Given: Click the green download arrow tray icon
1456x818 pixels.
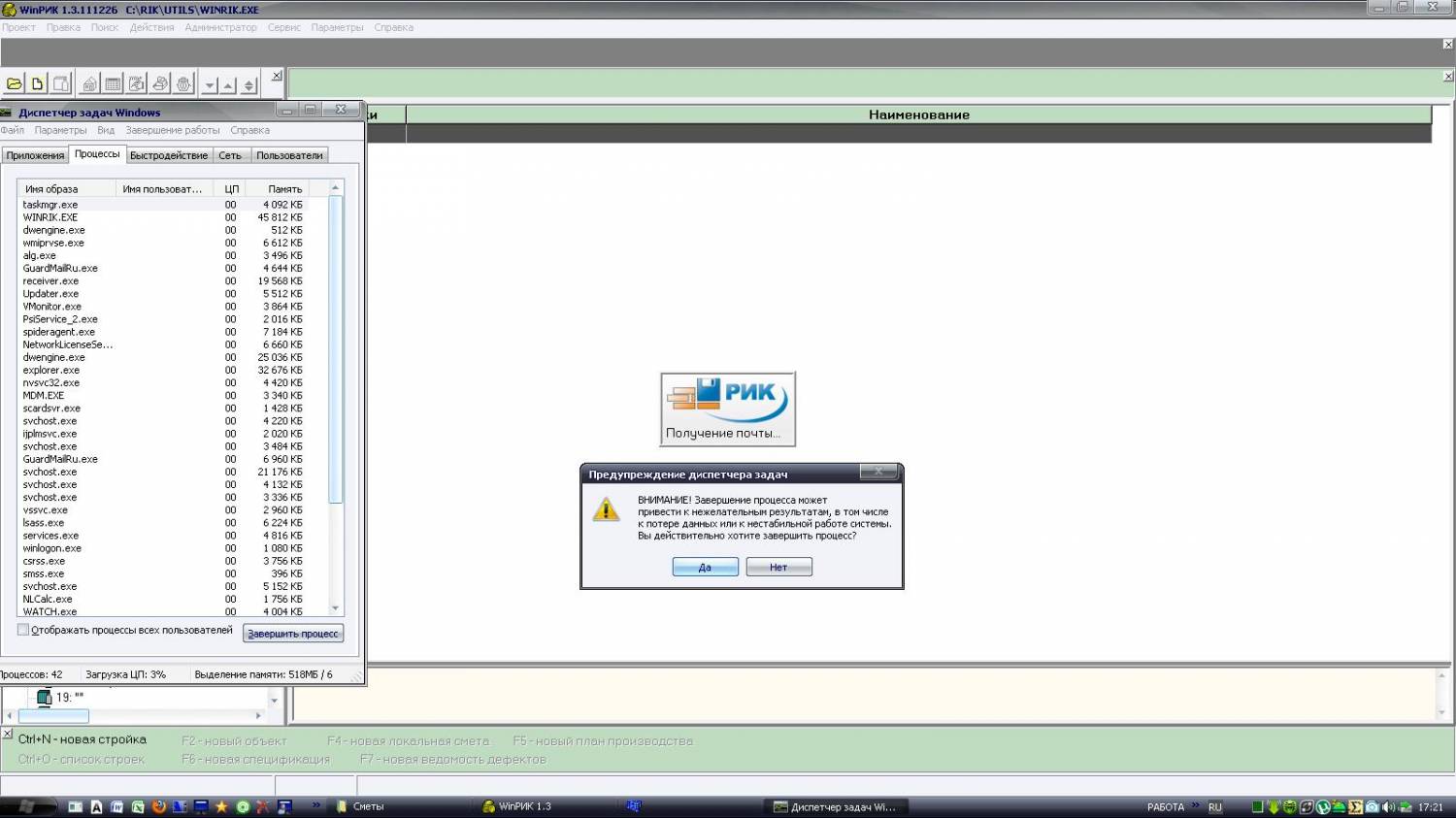Looking at the screenshot, I should [1274, 807].
